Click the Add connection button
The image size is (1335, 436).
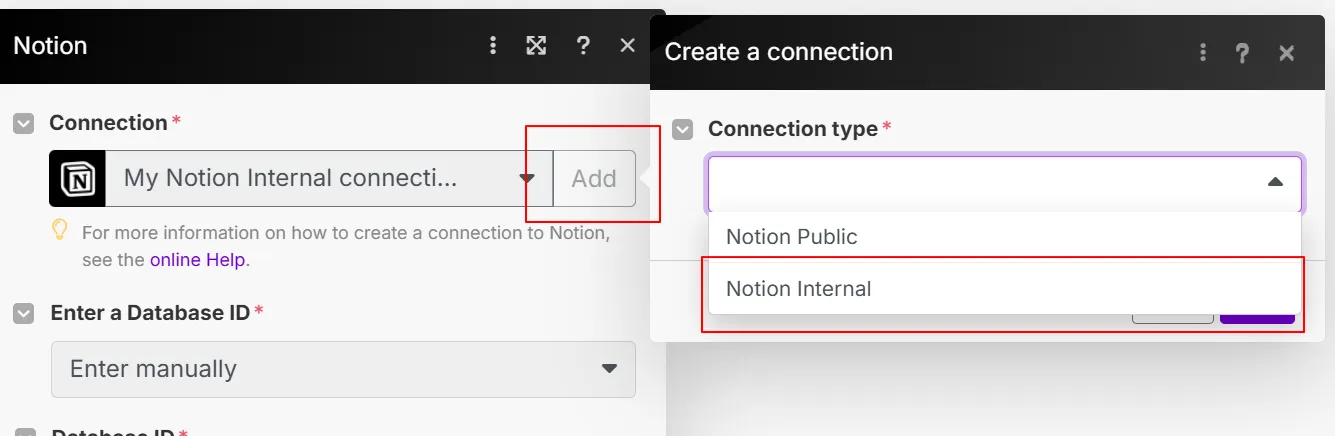tap(594, 179)
